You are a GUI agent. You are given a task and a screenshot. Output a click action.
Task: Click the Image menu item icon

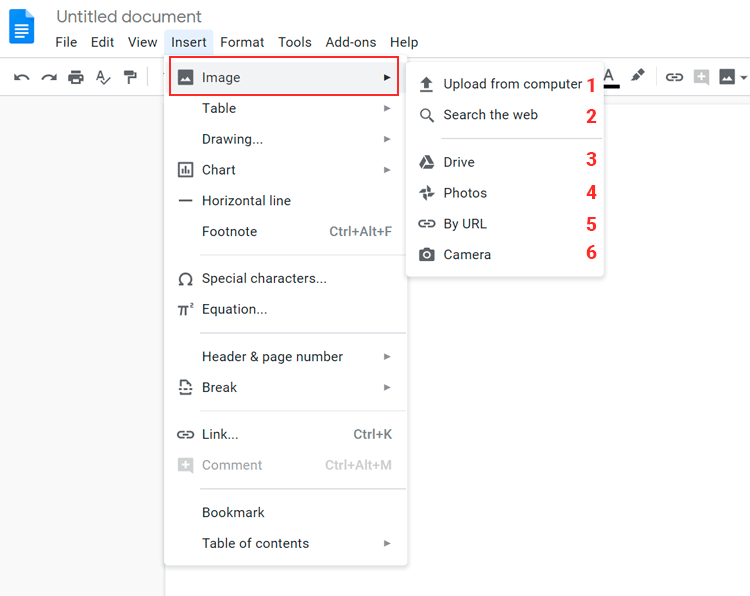[x=186, y=77]
